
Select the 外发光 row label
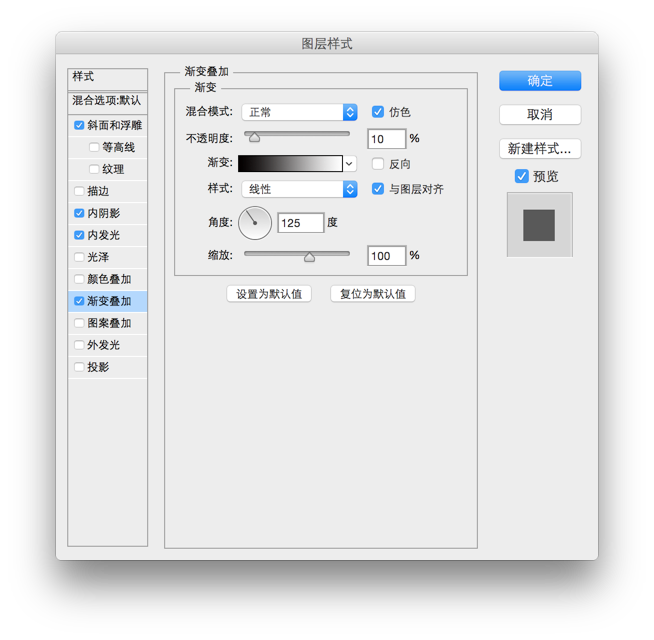pos(103,345)
